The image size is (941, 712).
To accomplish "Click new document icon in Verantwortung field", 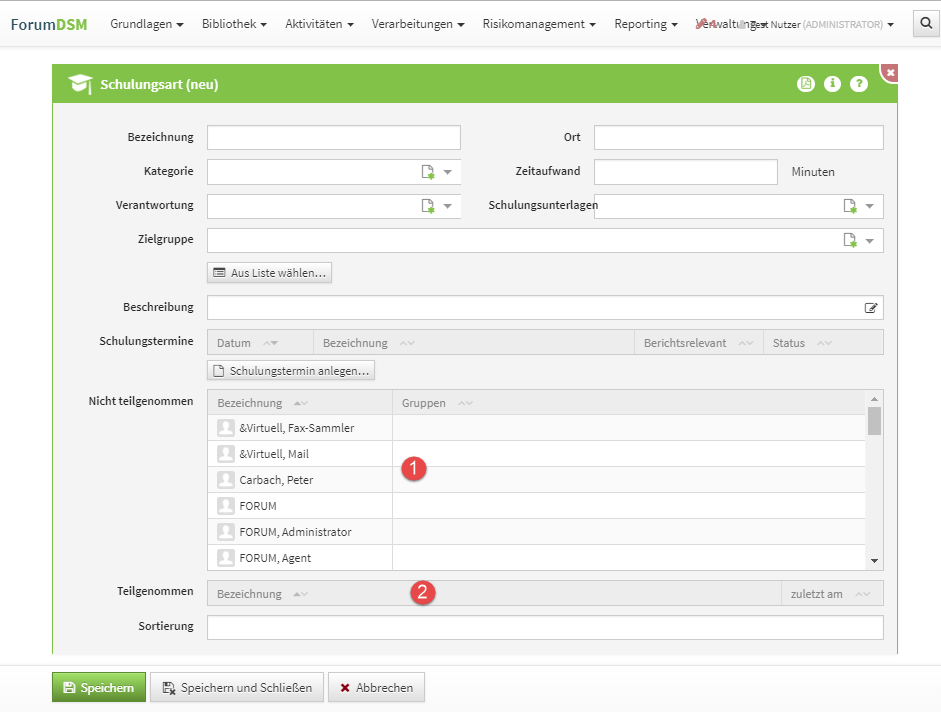I will point(428,206).
